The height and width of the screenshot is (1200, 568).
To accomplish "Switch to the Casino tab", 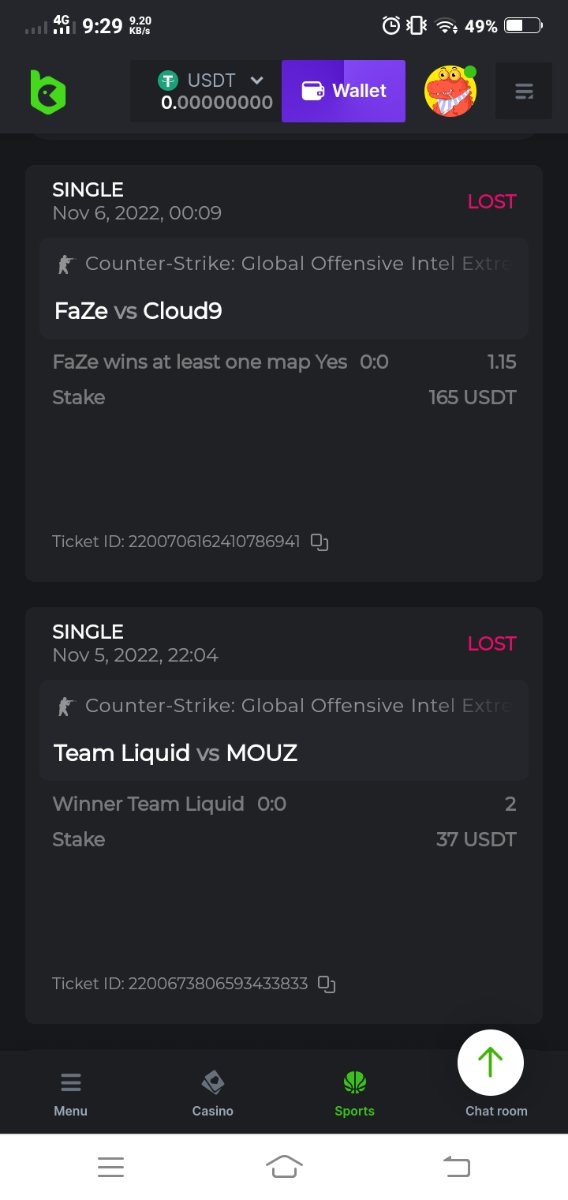I will coord(213,1094).
